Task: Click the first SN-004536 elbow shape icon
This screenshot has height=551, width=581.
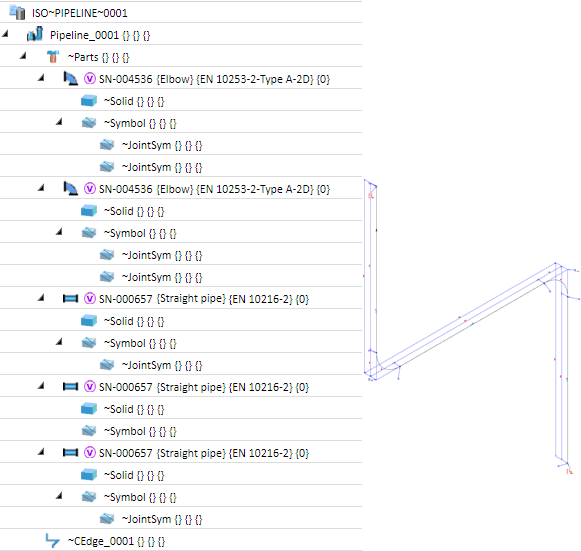Action: 70,79
